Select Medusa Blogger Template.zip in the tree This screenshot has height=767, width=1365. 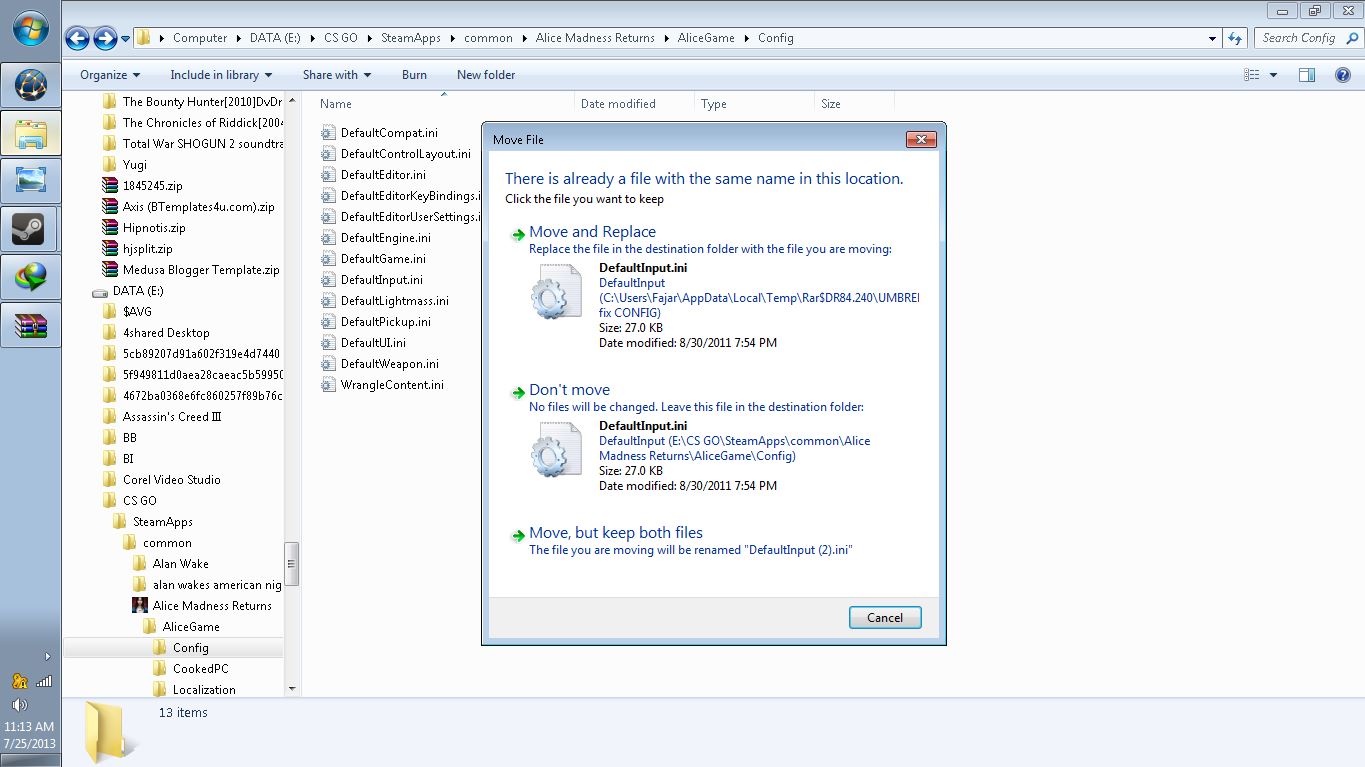(x=191, y=270)
